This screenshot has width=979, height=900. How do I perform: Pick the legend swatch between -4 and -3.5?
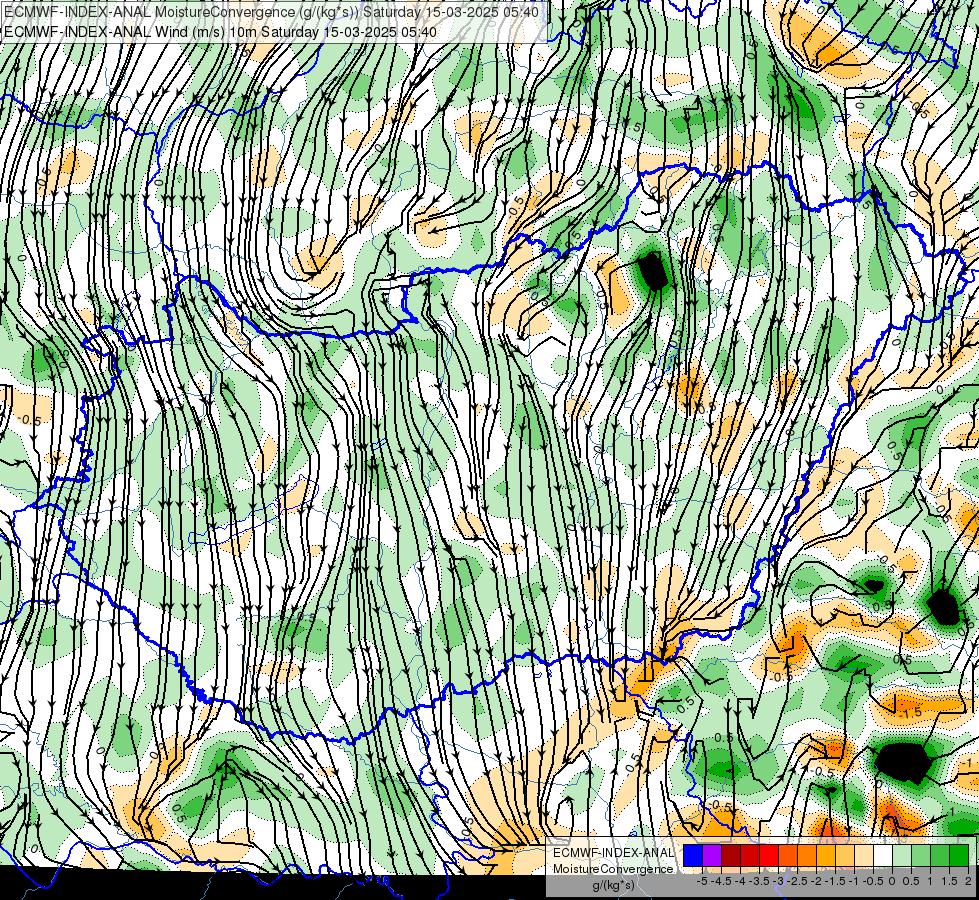pyautogui.click(x=750, y=855)
